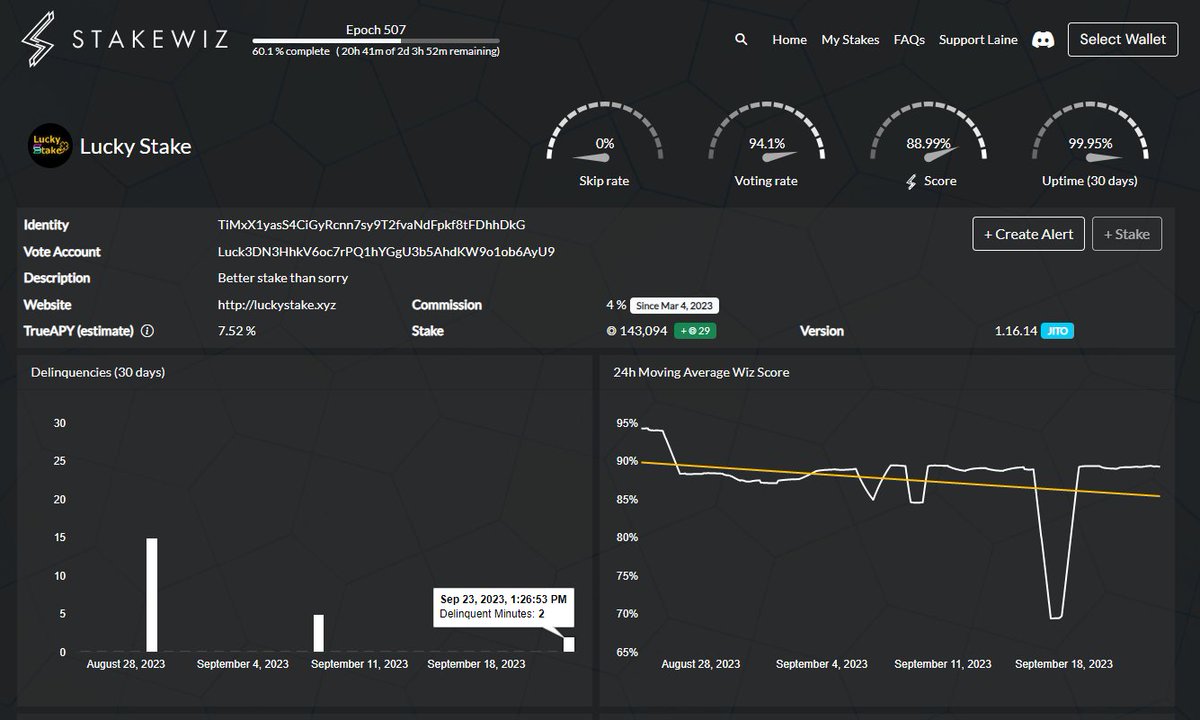Click the green +29 stake change badge
1200x720 pixels.
coord(696,331)
